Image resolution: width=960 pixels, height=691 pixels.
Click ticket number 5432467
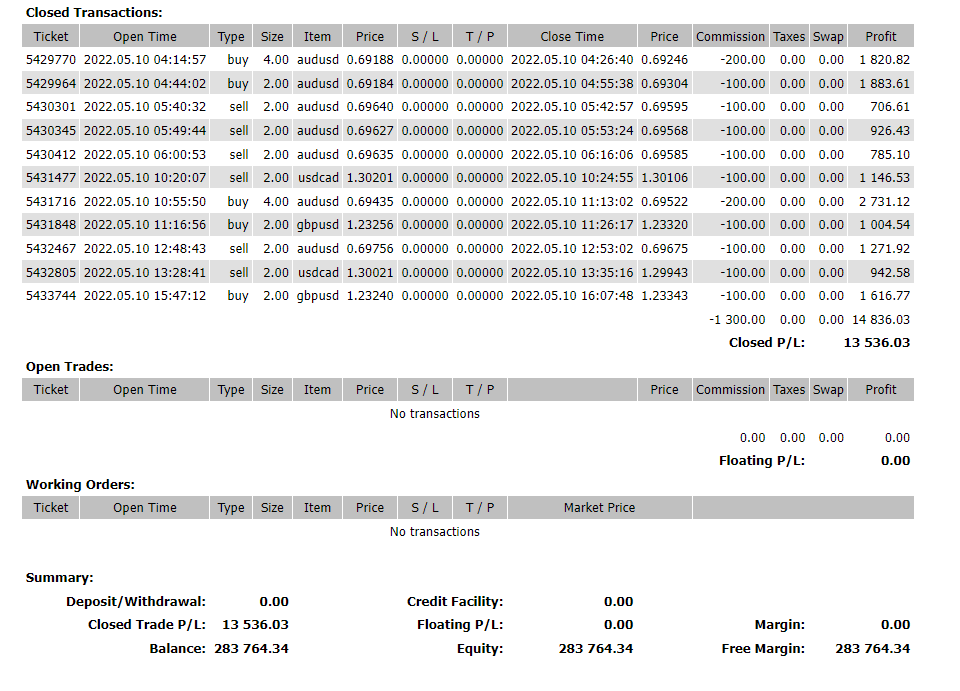pyautogui.click(x=51, y=248)
